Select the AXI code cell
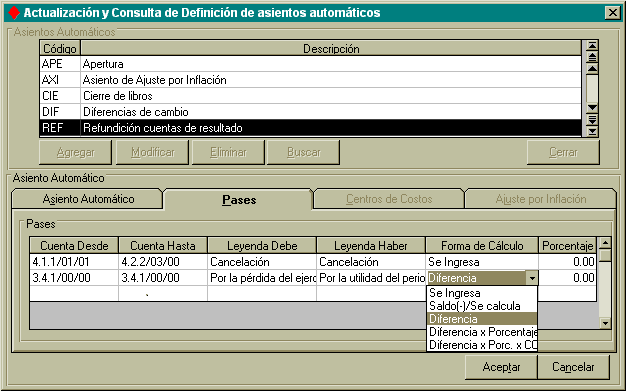The height and width of the screenshot is (391, 626). (60, 80)
